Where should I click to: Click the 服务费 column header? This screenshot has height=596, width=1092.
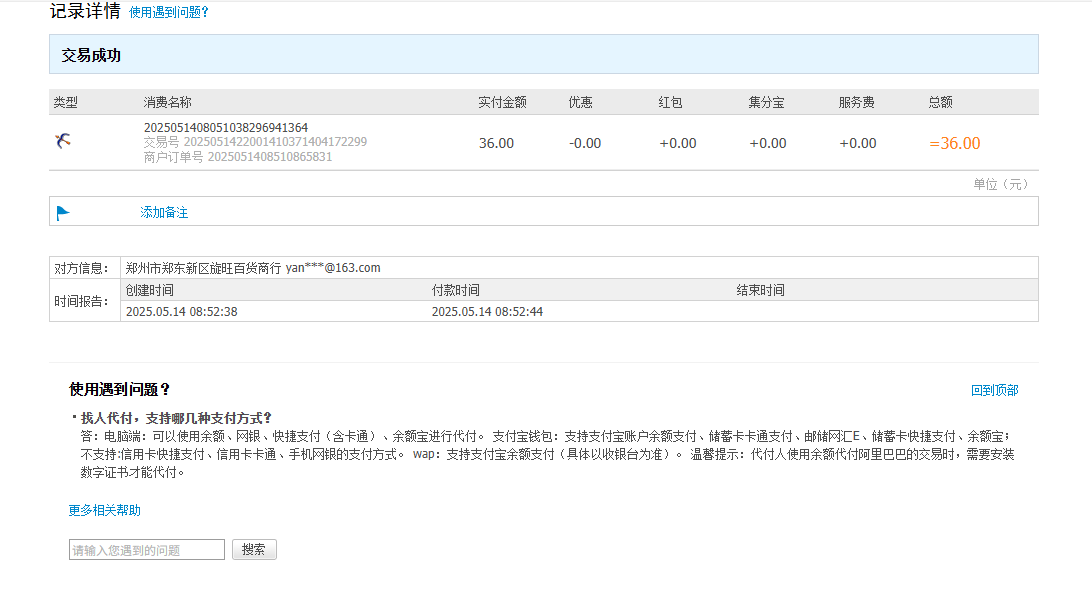coord(857,102)
